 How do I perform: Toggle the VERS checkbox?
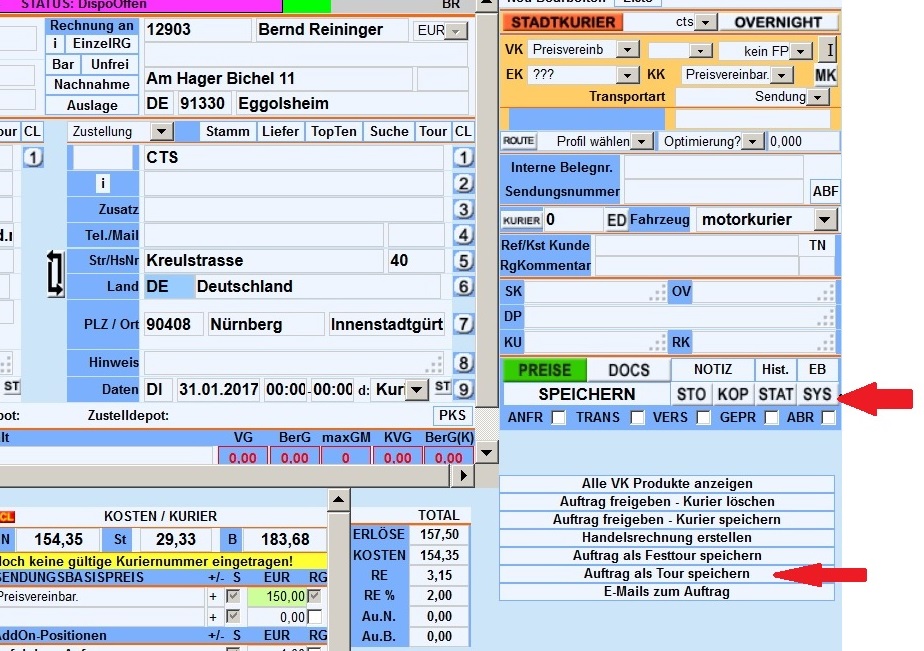(703, 418)
